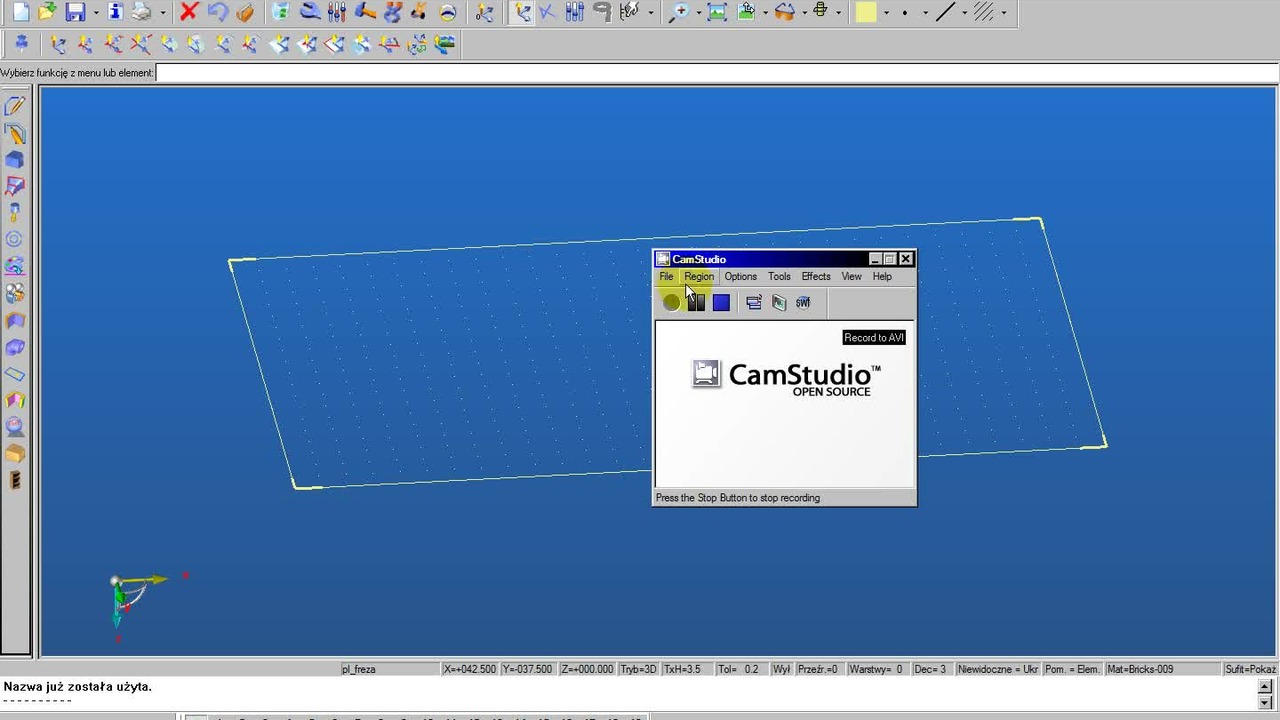Click the blue Stop recording button
Image resolution: width=1280 pixels, height=720 pixels.
721,303
